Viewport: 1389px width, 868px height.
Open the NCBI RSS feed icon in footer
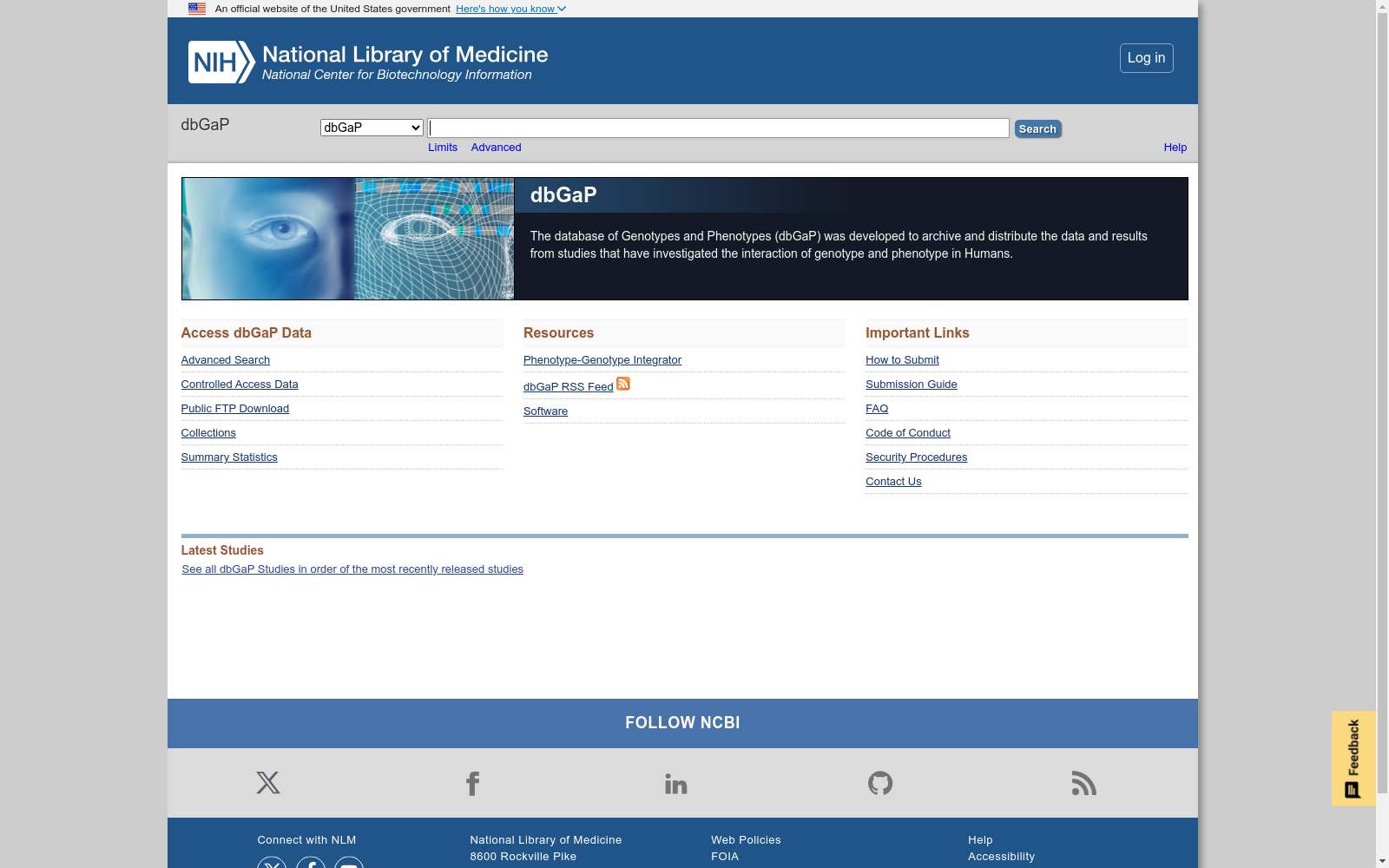click(1084, 783)
